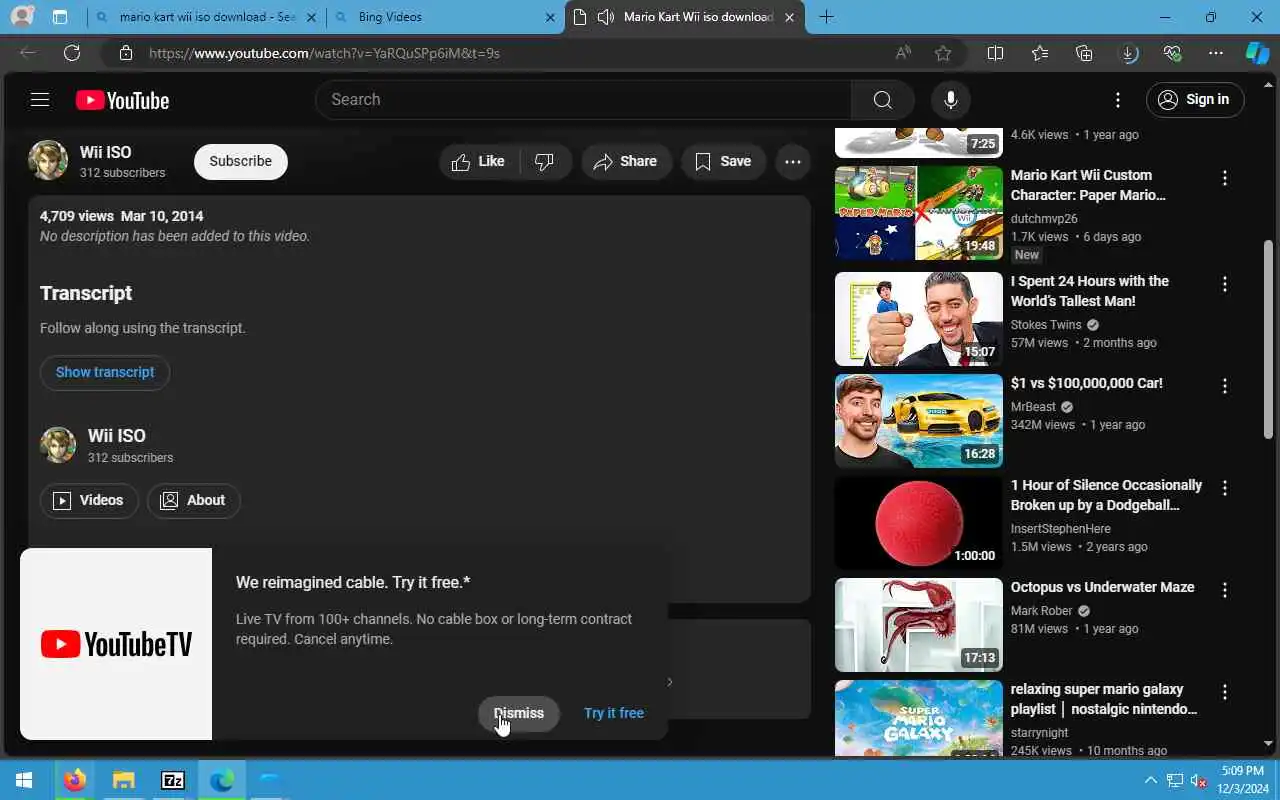Close the Mario Kart Wii iso download tab
The height and width of the screenshot is (800, 1280).
coord(790,17)
